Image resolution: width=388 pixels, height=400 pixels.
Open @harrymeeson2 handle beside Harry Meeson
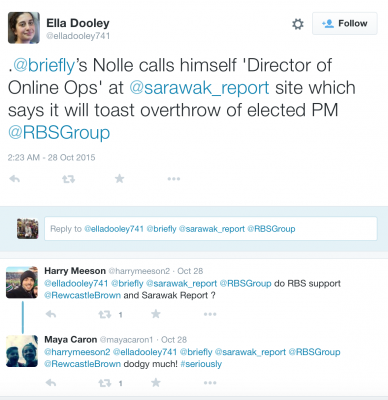tap(139, 271)
